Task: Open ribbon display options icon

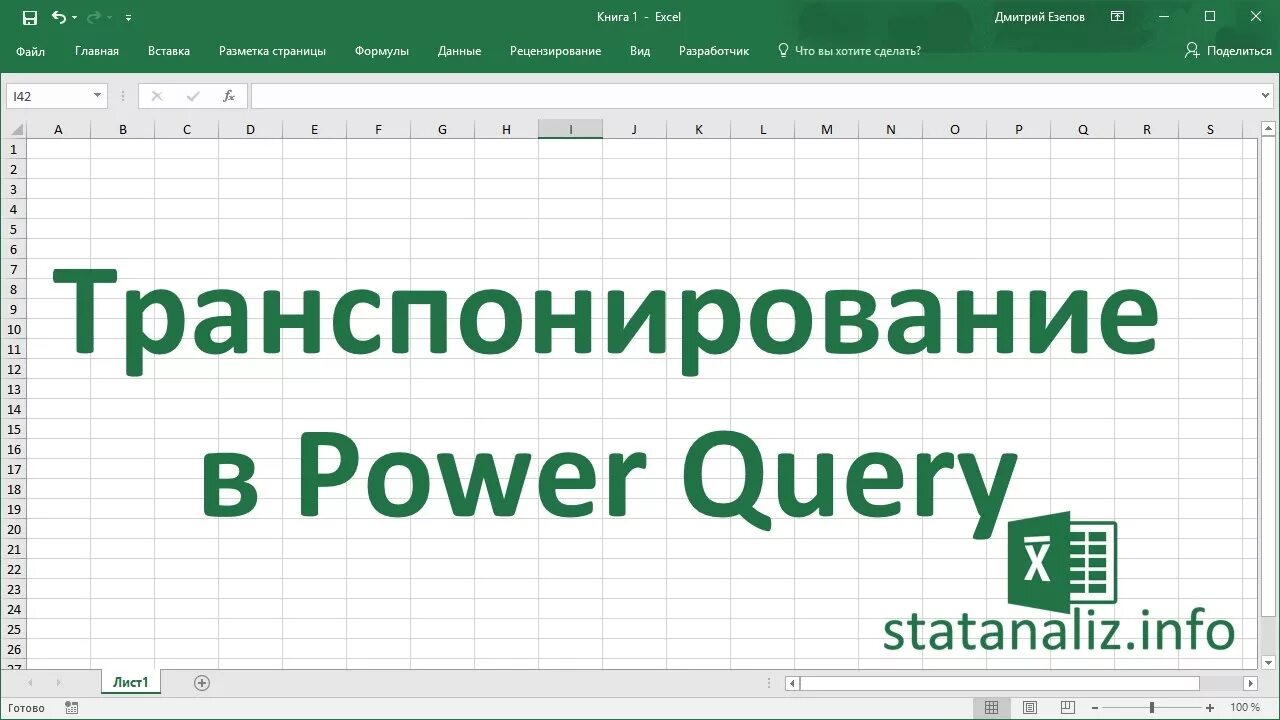Action: pos(1117,17)
